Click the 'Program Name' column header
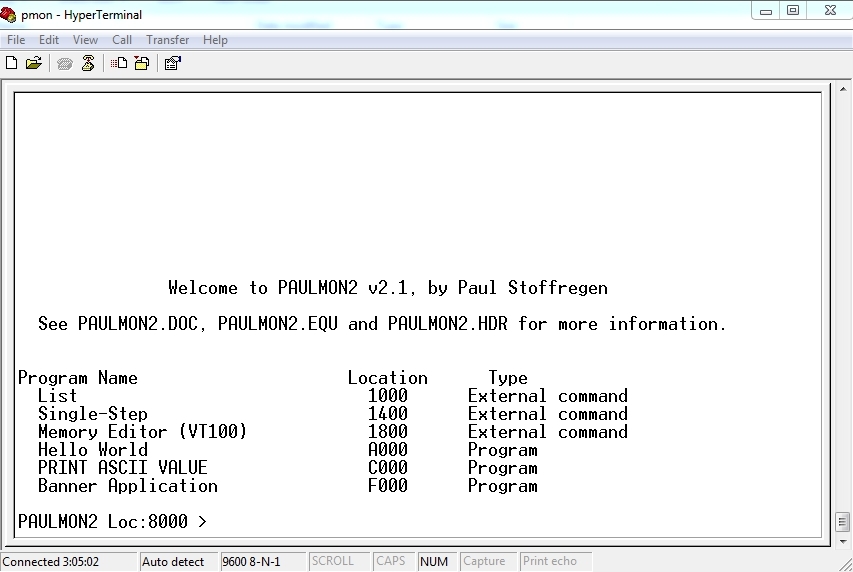The width and height of the screenshot is (853, 572). (x=78, y=378)
